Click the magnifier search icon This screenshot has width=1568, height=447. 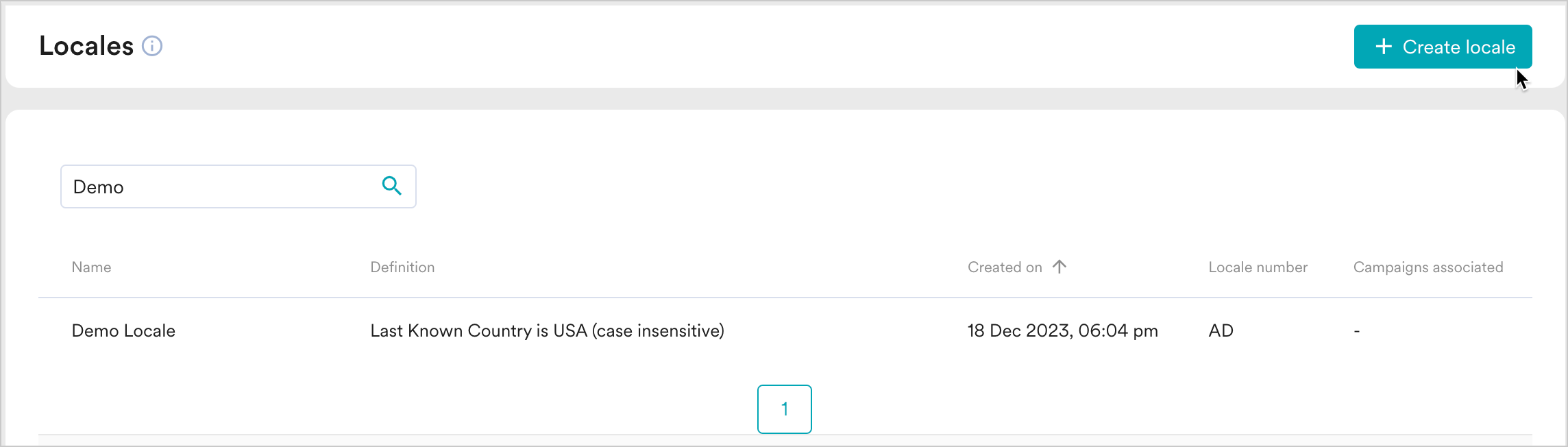[x=392, y=186]
